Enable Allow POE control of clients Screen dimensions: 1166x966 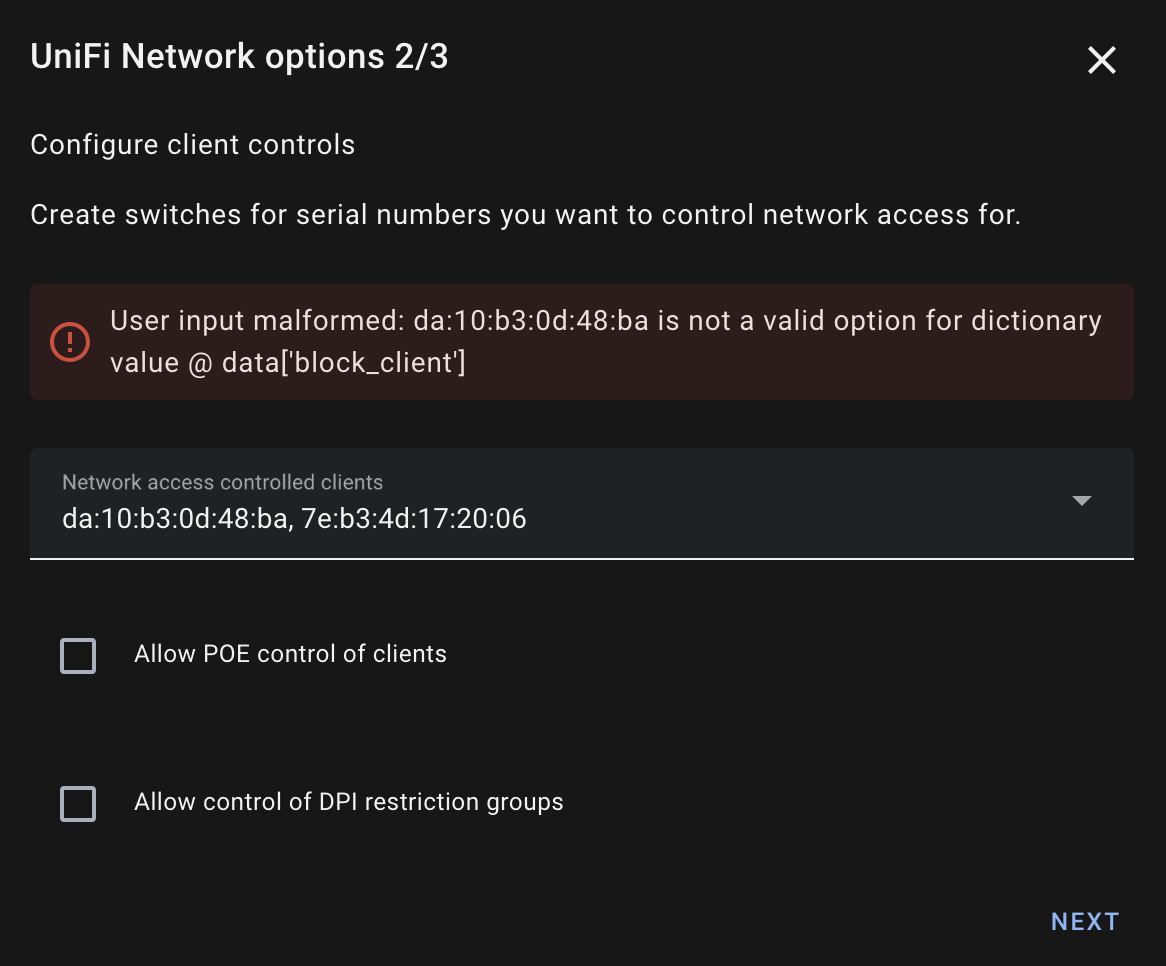point(78,656)
